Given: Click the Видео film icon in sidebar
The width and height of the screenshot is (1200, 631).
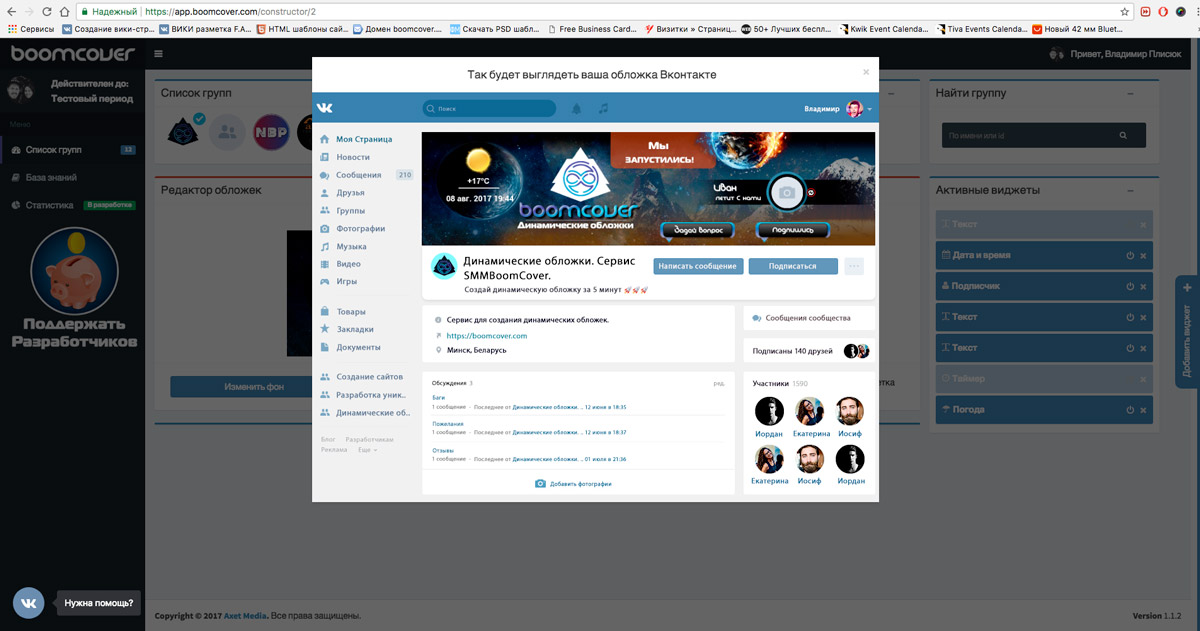Looking at the screenshot, I should coord(325,264).
